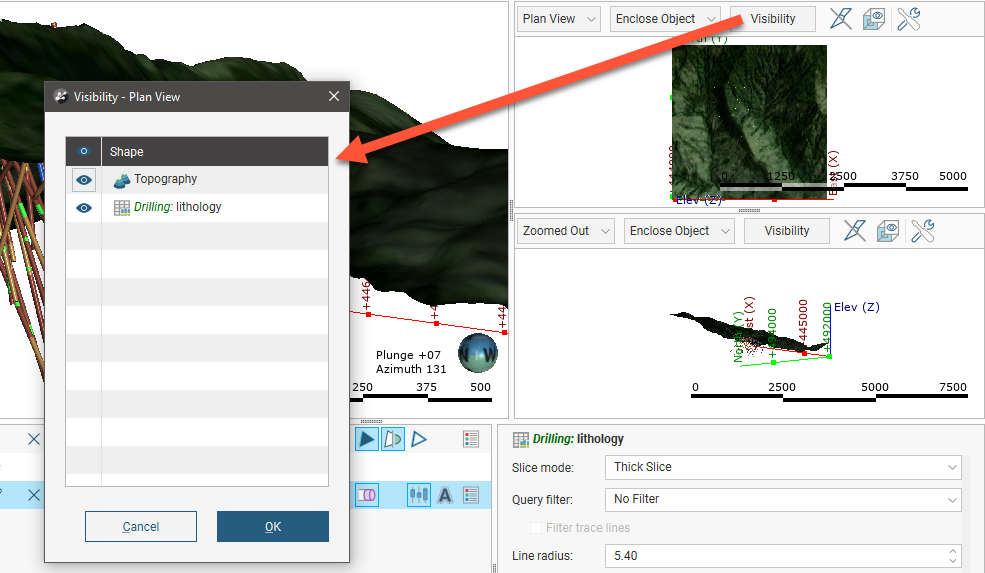Image resolution: width=985 pixels, height=573 pixels.
Task: Hide Topography using its eye toggle
Action: pyautogui.click(x=84, y=180)
